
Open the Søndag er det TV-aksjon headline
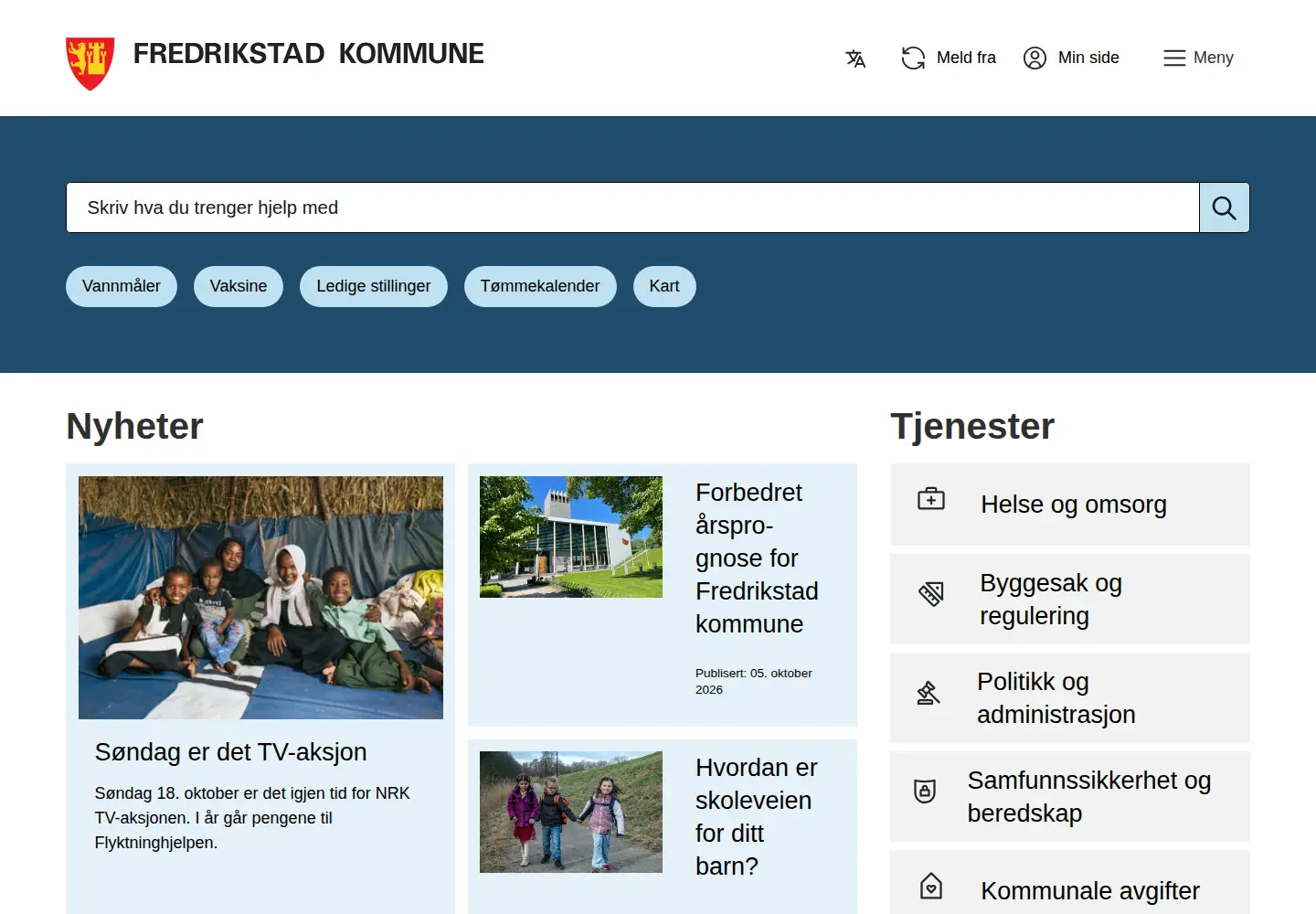click(x=230, y=752)
